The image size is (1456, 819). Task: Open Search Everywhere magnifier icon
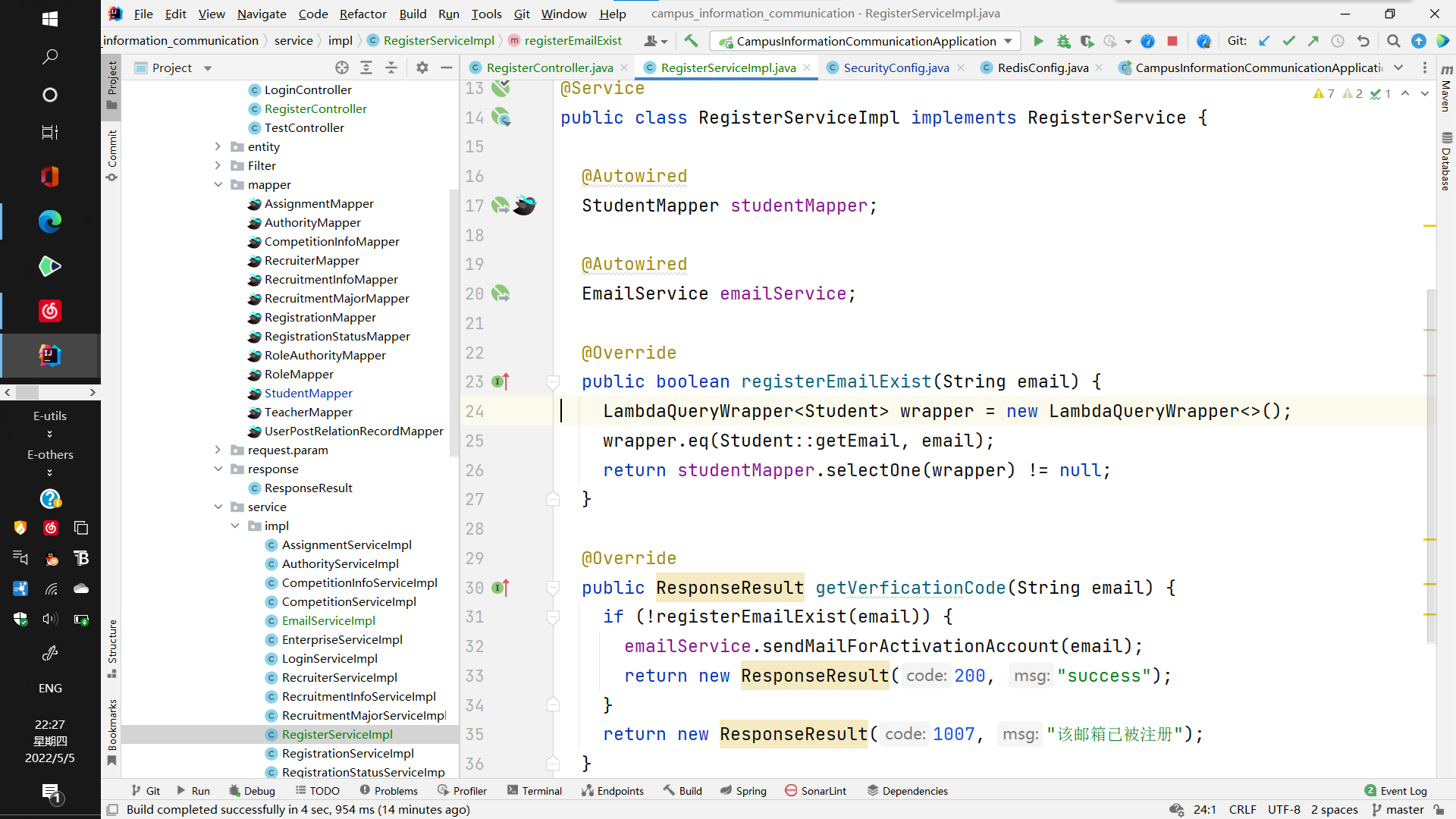point(1393,41)
